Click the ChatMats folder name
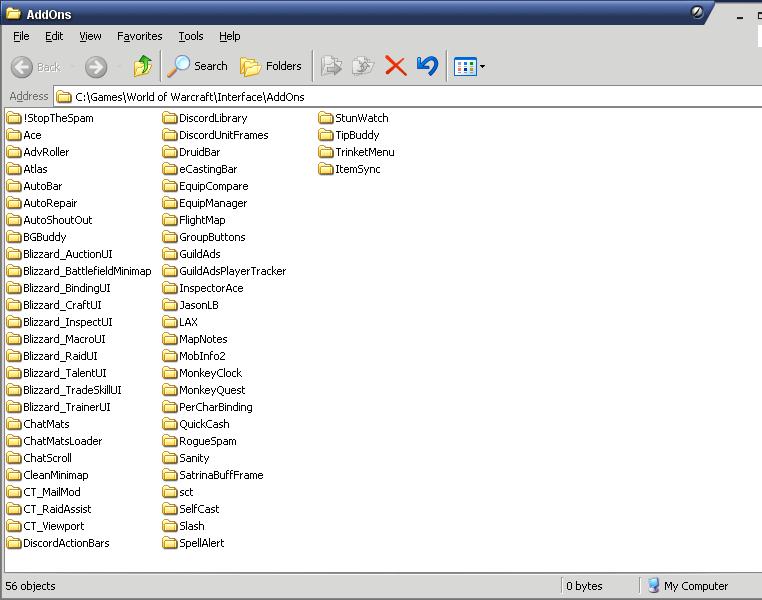Image resolution: width=762 pixels, height=600 pixels. 47,424
